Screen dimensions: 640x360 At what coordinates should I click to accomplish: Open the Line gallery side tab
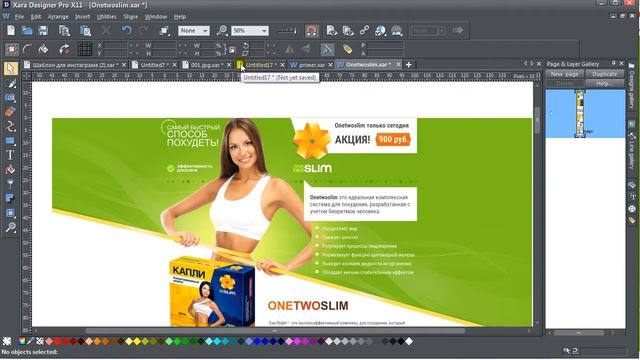[632, 151]
